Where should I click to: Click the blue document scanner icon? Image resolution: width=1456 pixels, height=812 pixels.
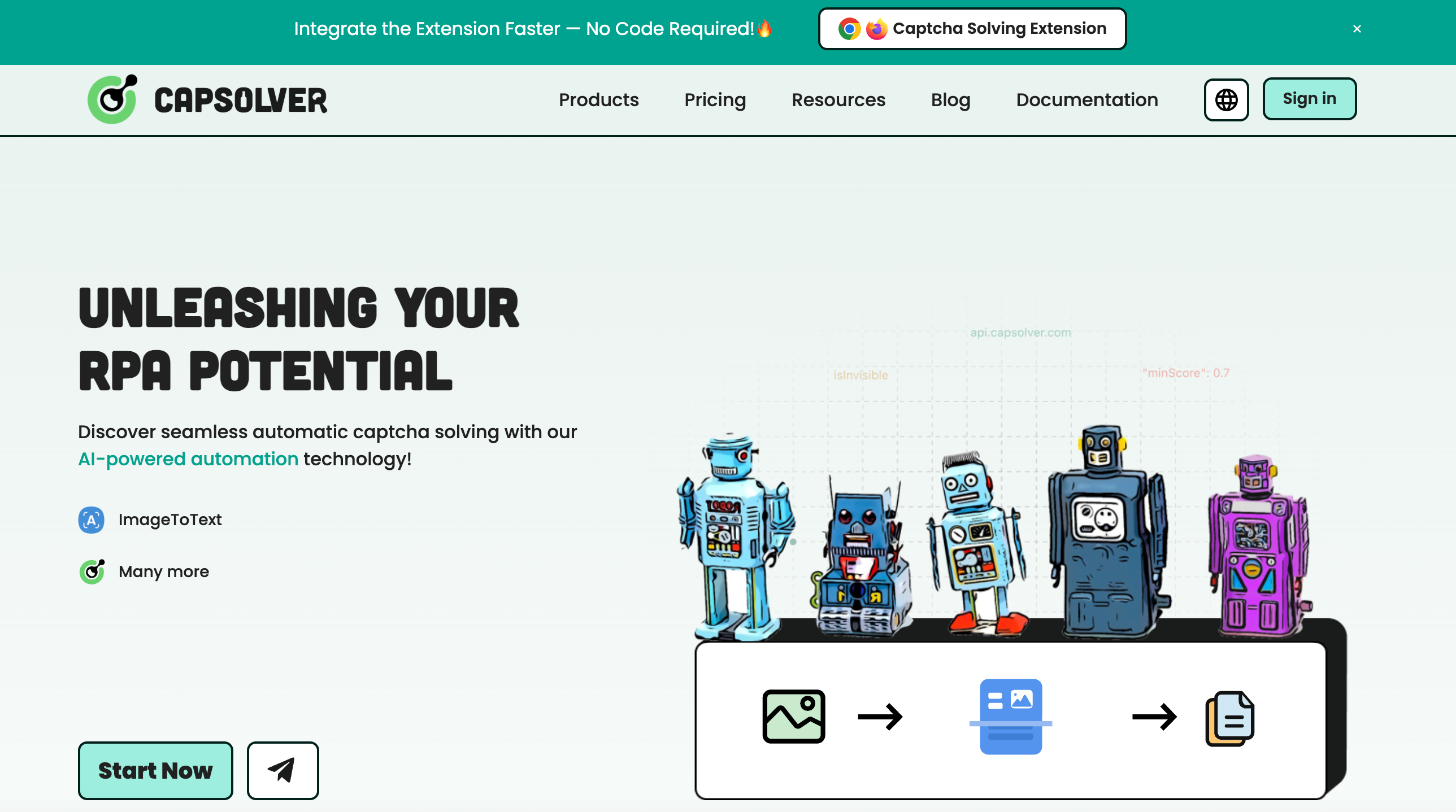point(1010,716)
